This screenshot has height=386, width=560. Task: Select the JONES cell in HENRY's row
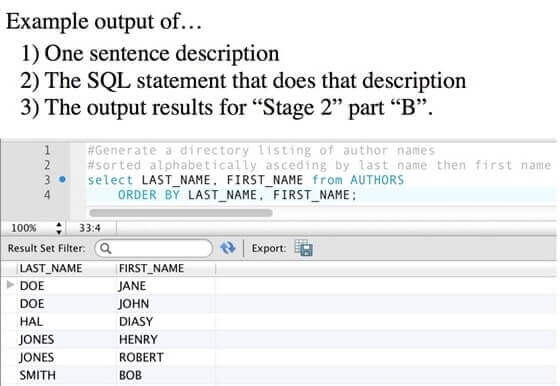coord(37,339)
